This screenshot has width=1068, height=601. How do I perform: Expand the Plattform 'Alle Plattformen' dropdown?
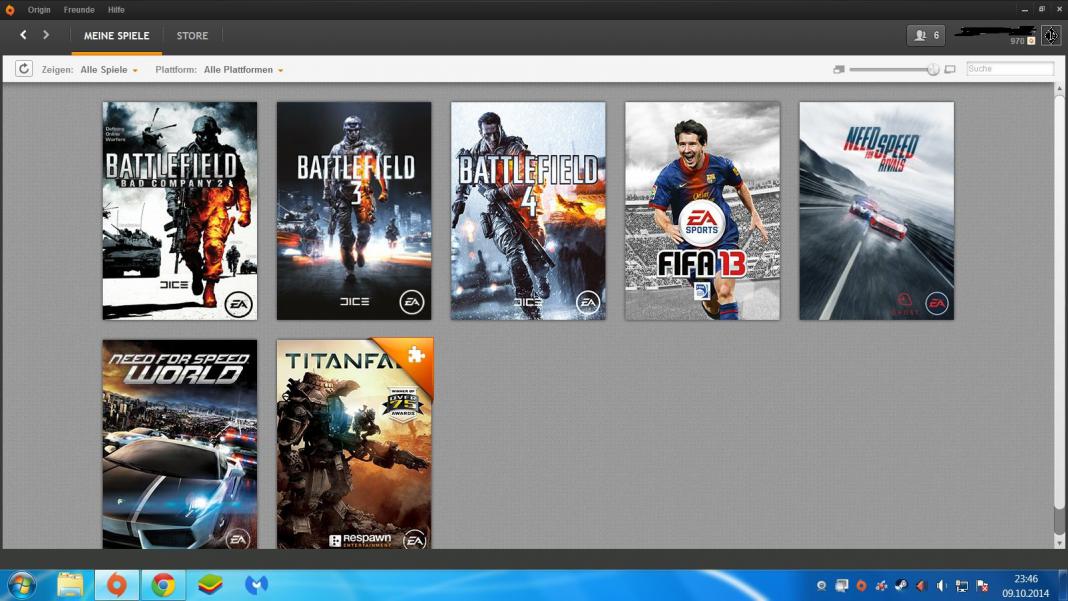(243, 70)
